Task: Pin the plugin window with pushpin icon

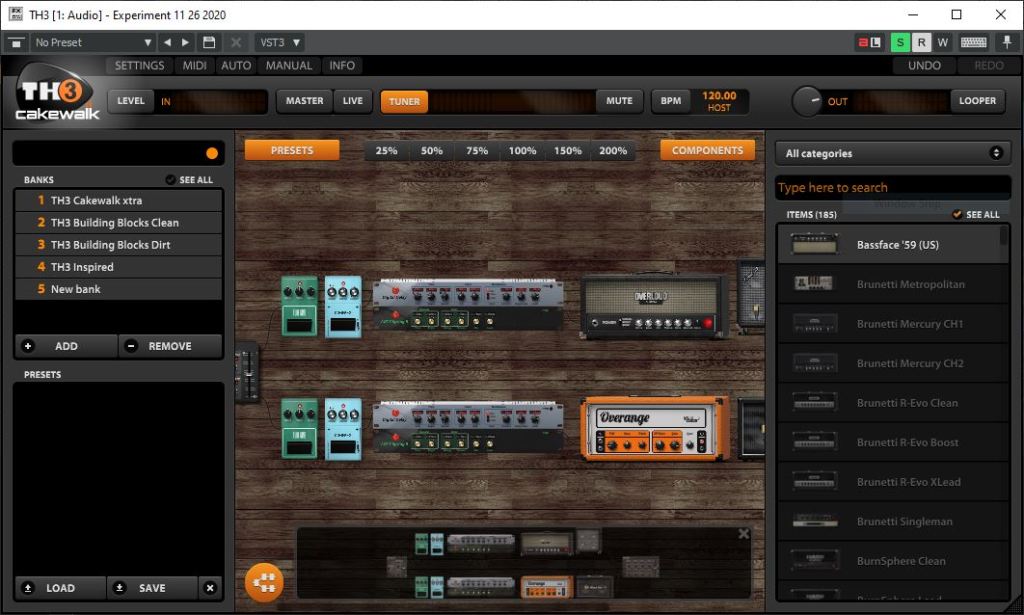Action: pyautogui.click(x=1007, y=43)
